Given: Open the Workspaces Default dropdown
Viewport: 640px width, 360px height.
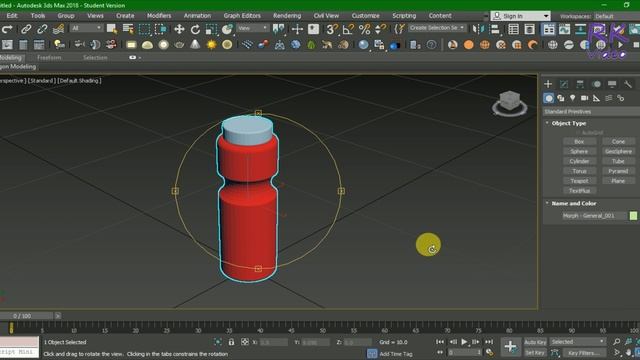Looking at the screenshot, I should coord(616,16).
